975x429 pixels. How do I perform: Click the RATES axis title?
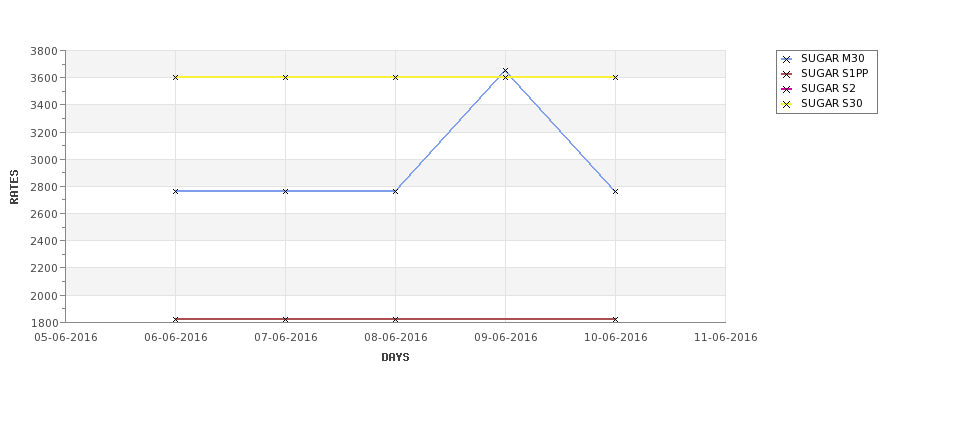point(14,187)
